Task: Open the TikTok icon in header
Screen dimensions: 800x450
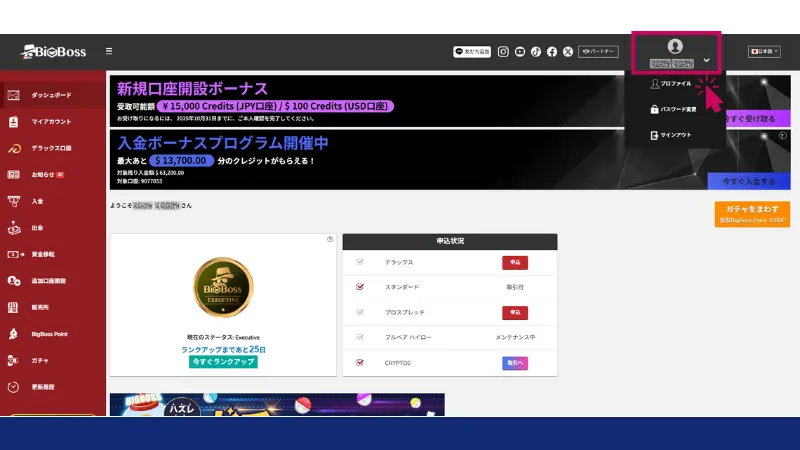Action: tap(536, 50)
